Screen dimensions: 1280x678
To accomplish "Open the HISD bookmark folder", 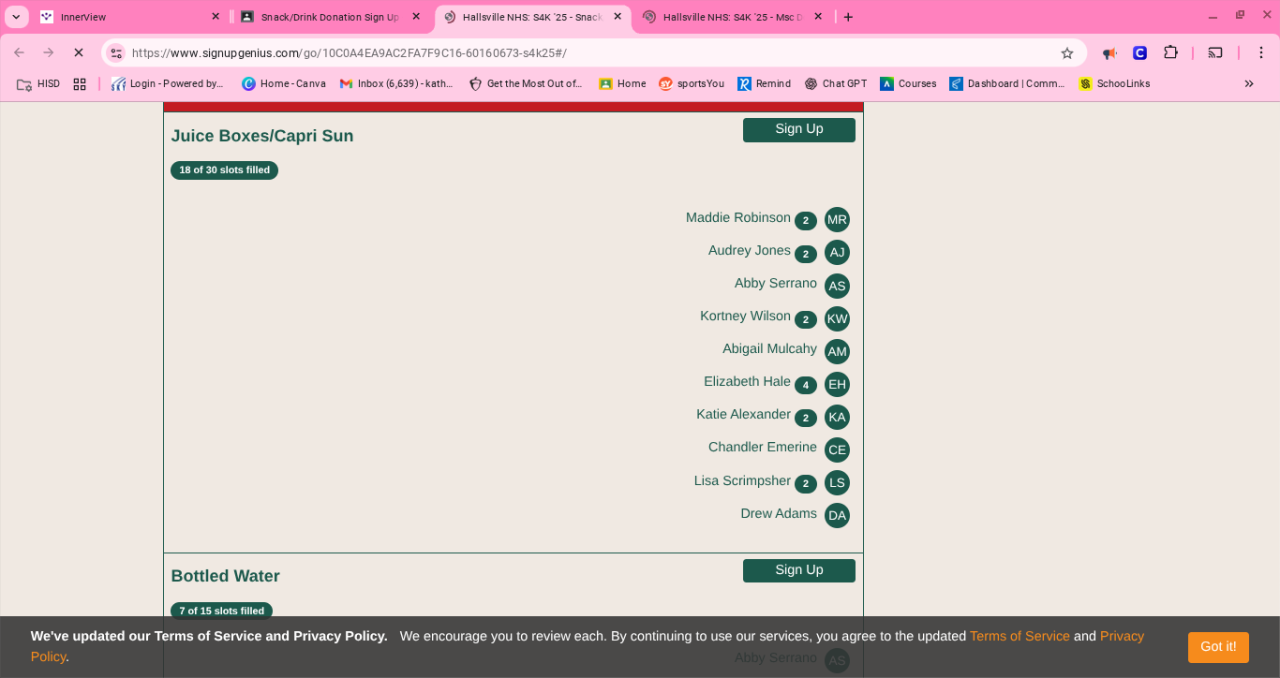I will click(x=38, y=84).
